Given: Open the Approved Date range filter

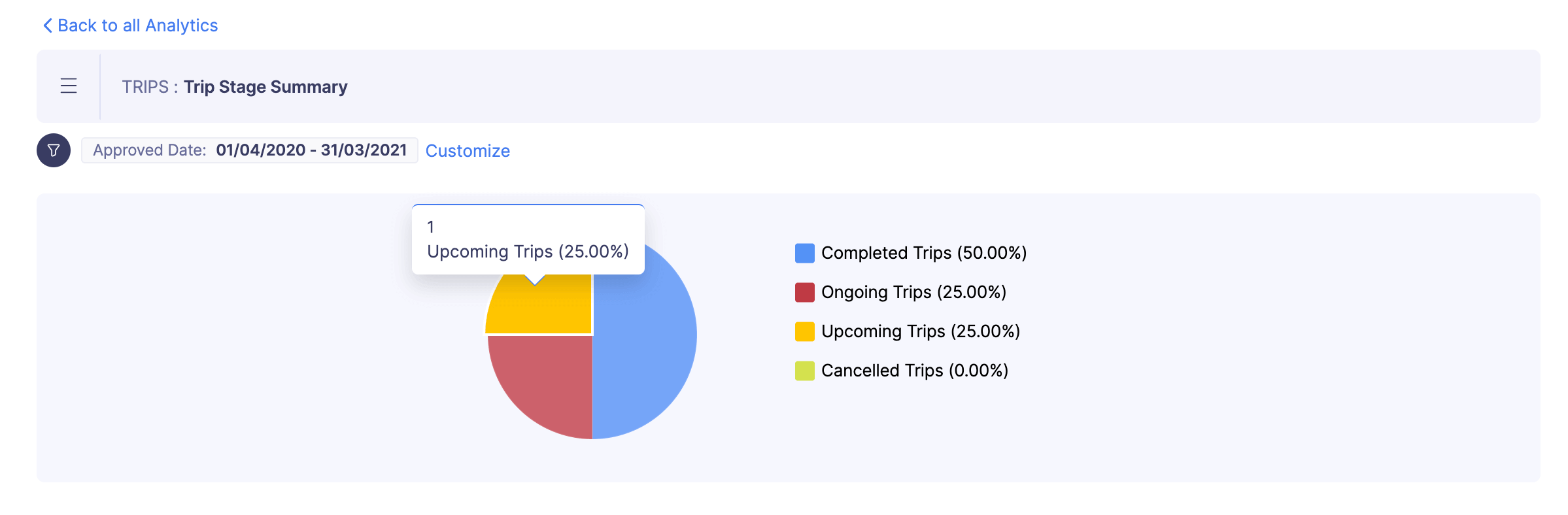Looking at the screenshot, I should click(249, 150).
